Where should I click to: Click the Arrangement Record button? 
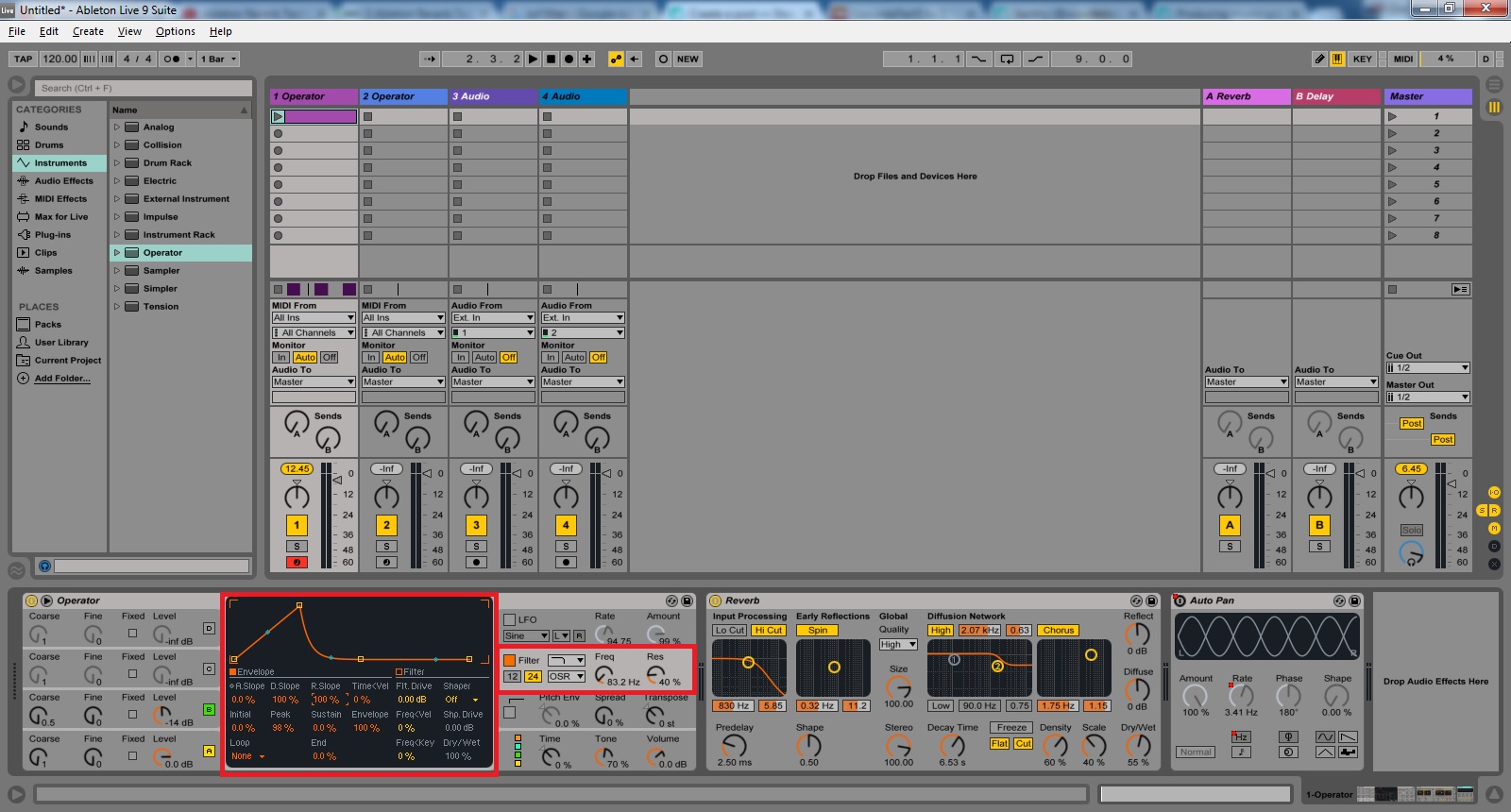(x=569, y=59)
